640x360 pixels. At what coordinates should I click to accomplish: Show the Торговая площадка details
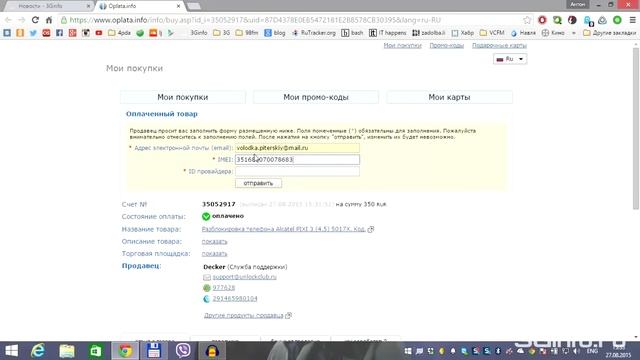click(x=214, y=254)
